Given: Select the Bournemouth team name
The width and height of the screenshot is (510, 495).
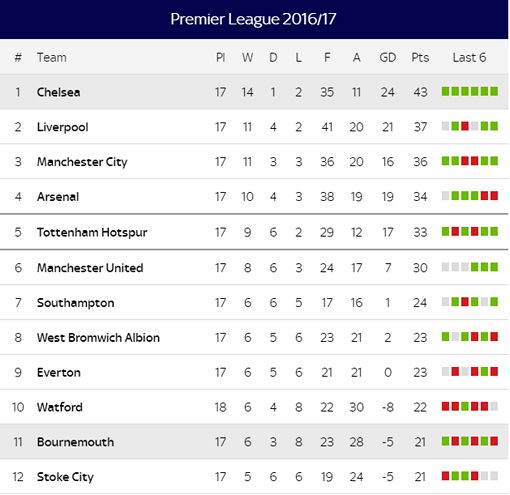Looking at the screenshot, I should tap(75, 442).
